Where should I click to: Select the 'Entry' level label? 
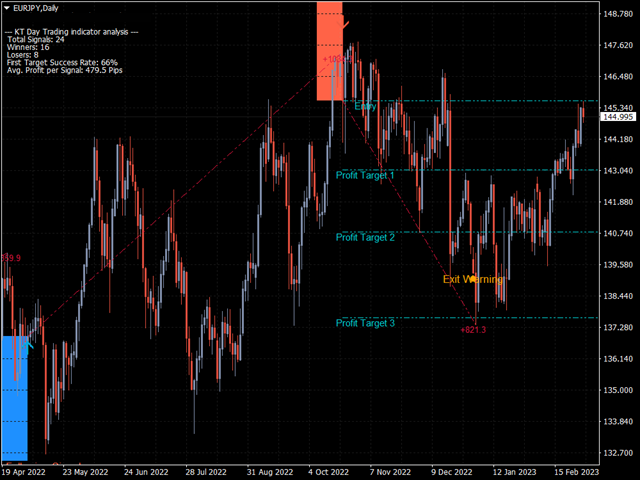(x=365, y=107)
